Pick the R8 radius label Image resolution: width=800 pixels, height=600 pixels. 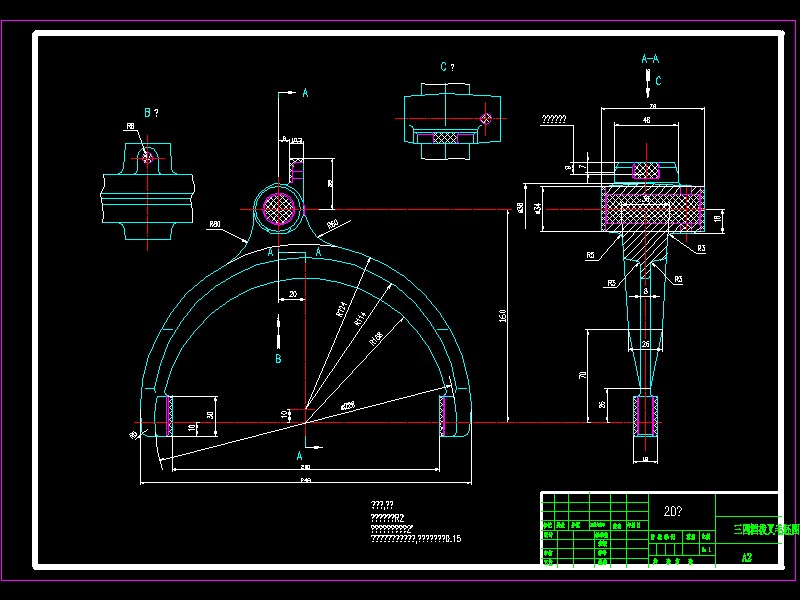[x=131, y=126]
